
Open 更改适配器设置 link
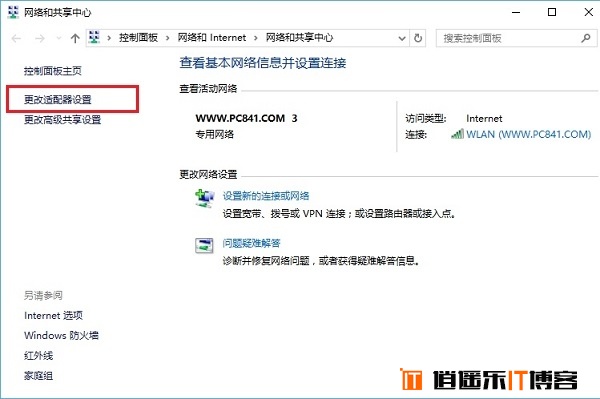point(58,100)
